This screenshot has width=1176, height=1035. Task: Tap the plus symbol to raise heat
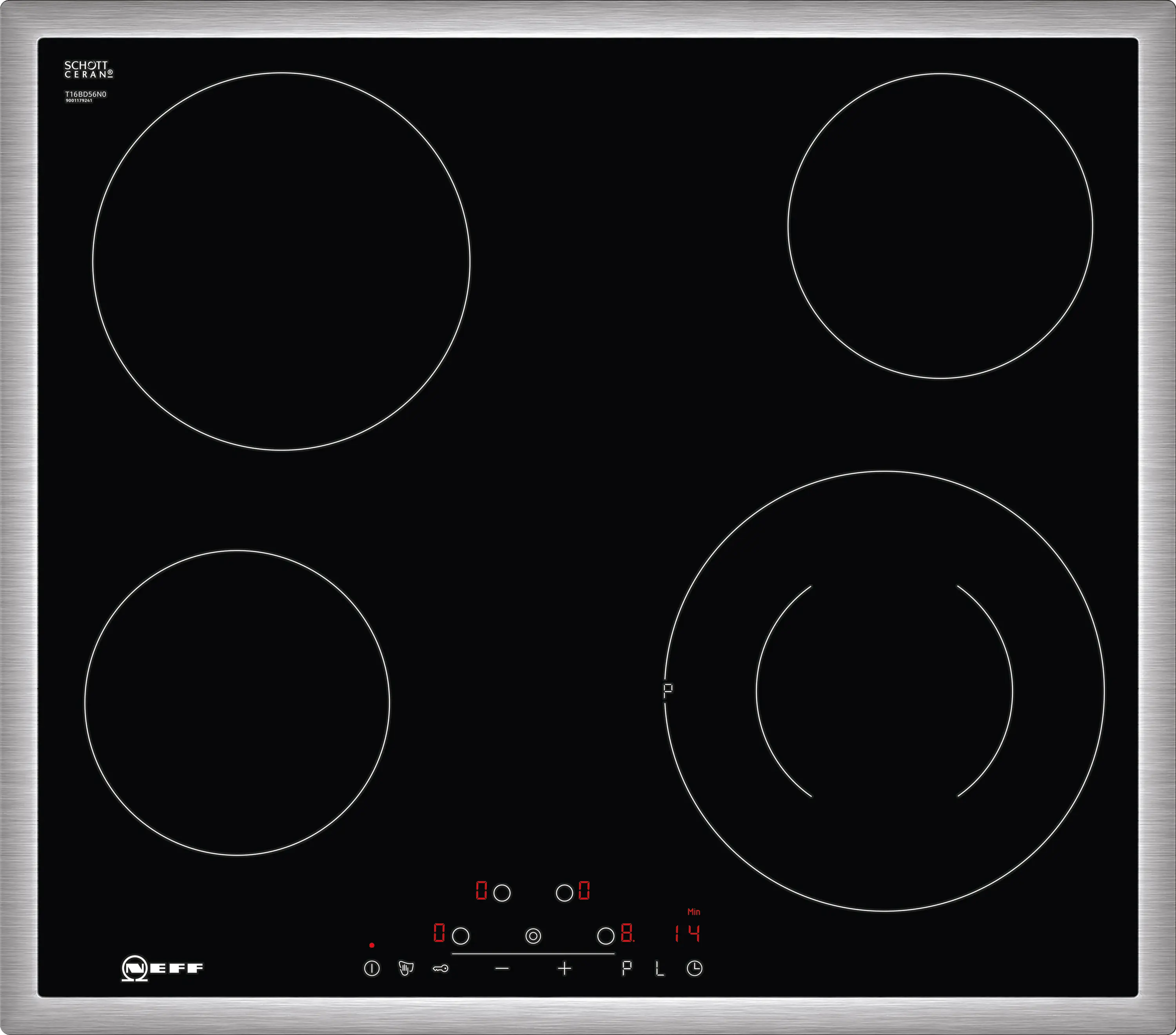(564, 969)
